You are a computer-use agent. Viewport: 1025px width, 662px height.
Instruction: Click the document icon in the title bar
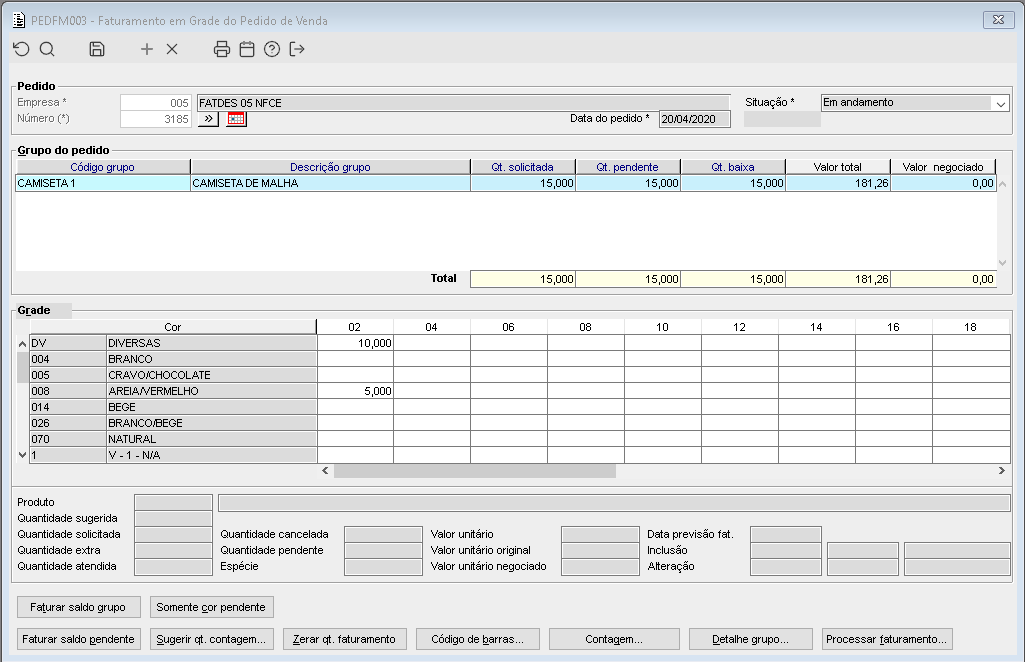pos(20,20)
